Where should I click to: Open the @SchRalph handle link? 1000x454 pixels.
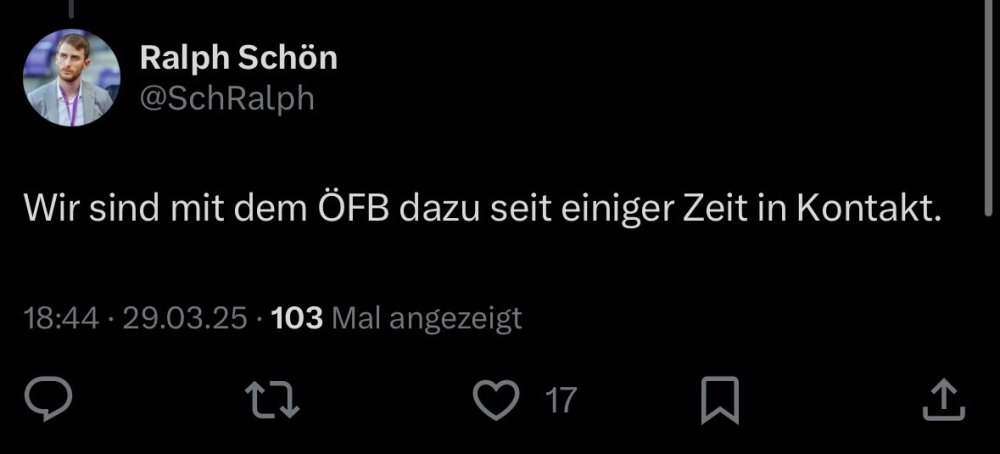tap(226, 98)
